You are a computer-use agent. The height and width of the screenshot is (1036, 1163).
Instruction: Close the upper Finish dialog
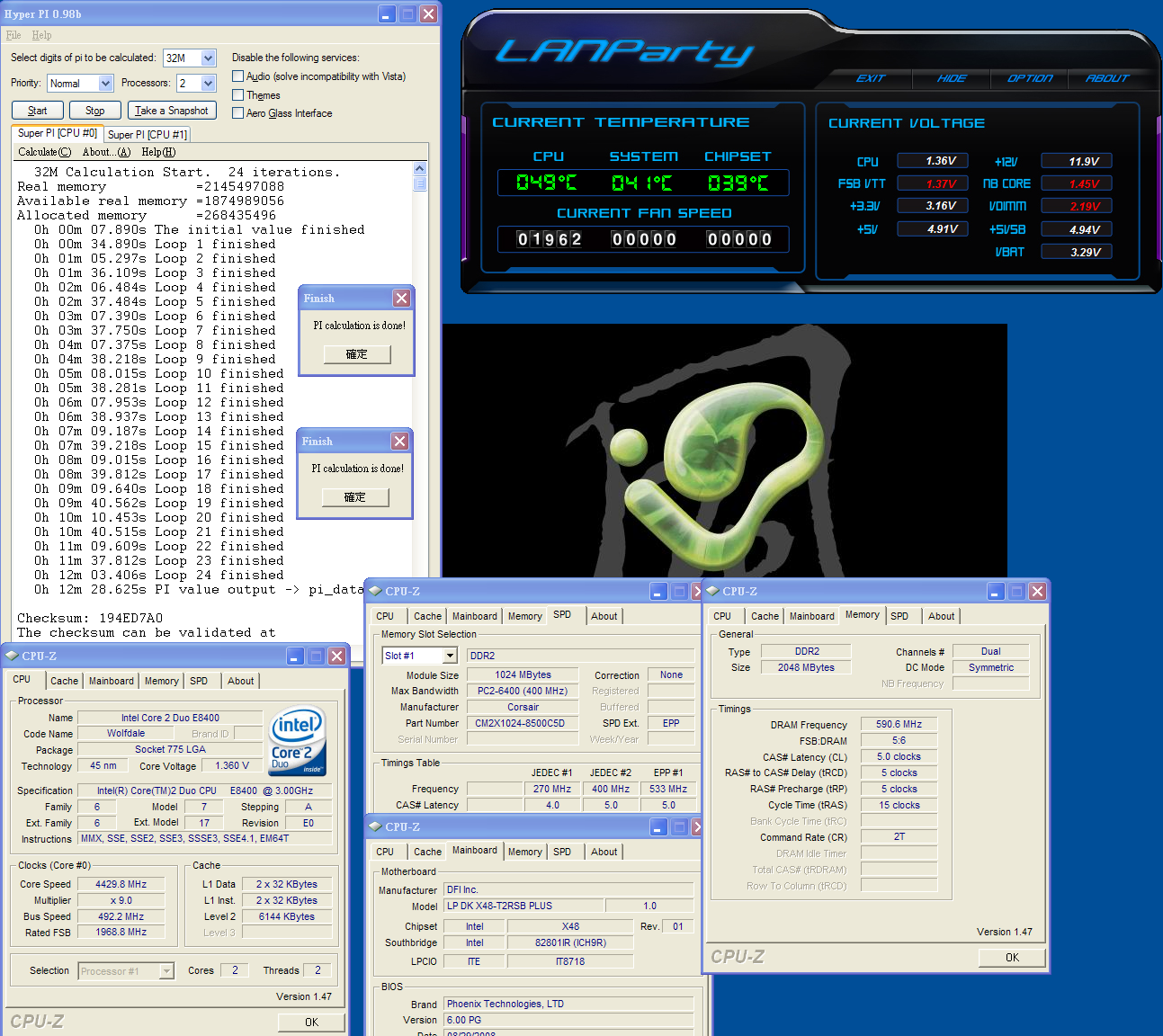click(401, 299)
